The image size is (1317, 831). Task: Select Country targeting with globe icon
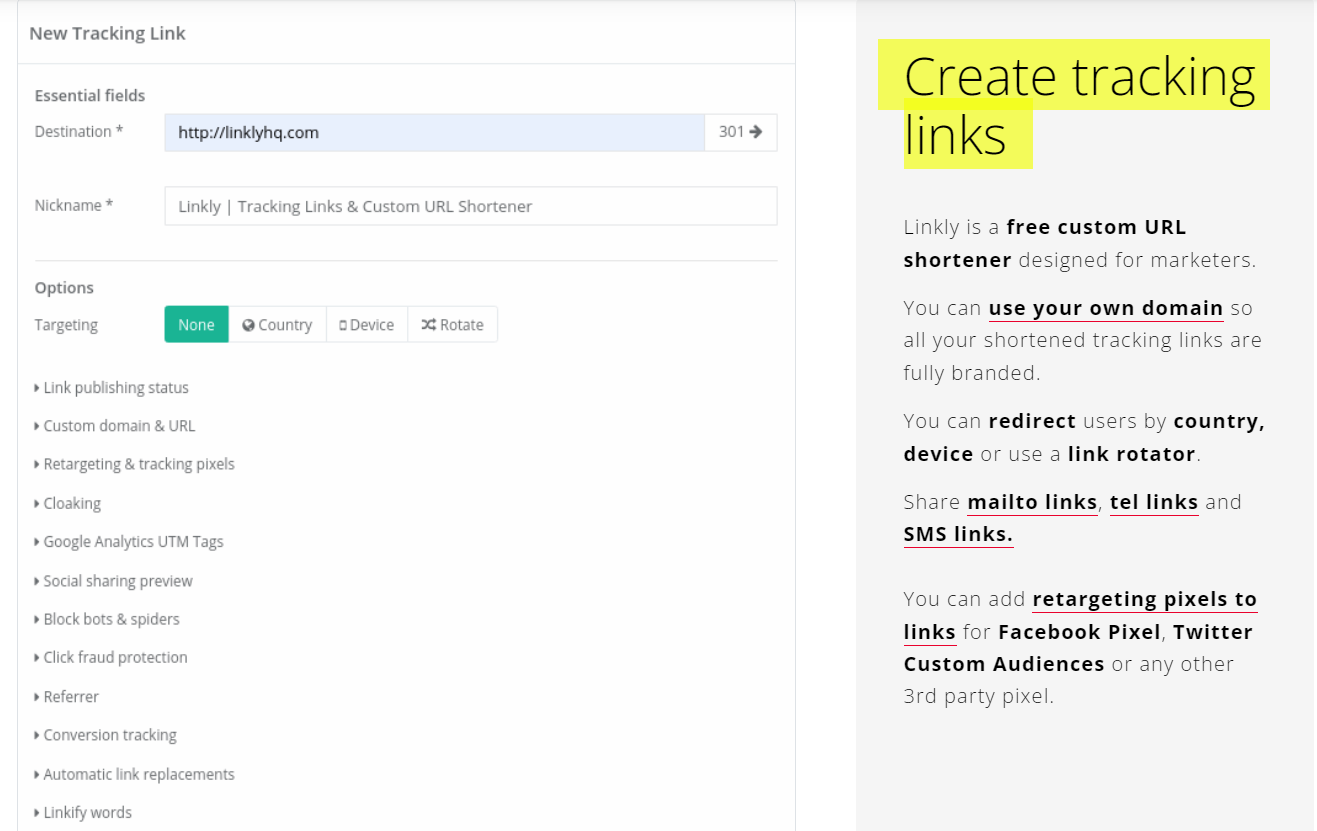277,325
